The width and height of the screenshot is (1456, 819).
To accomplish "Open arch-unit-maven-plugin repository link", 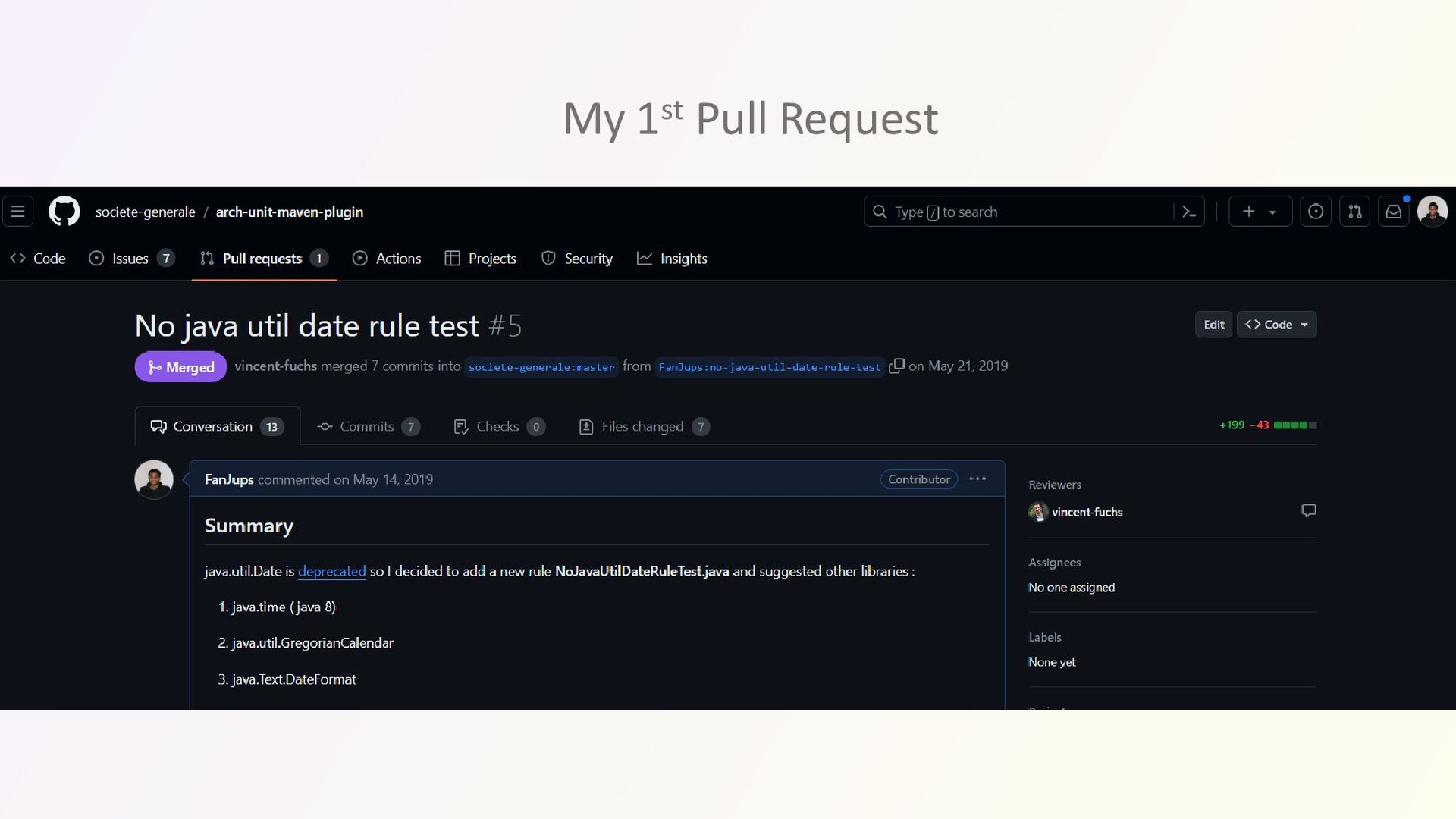I will coord(290,212).
